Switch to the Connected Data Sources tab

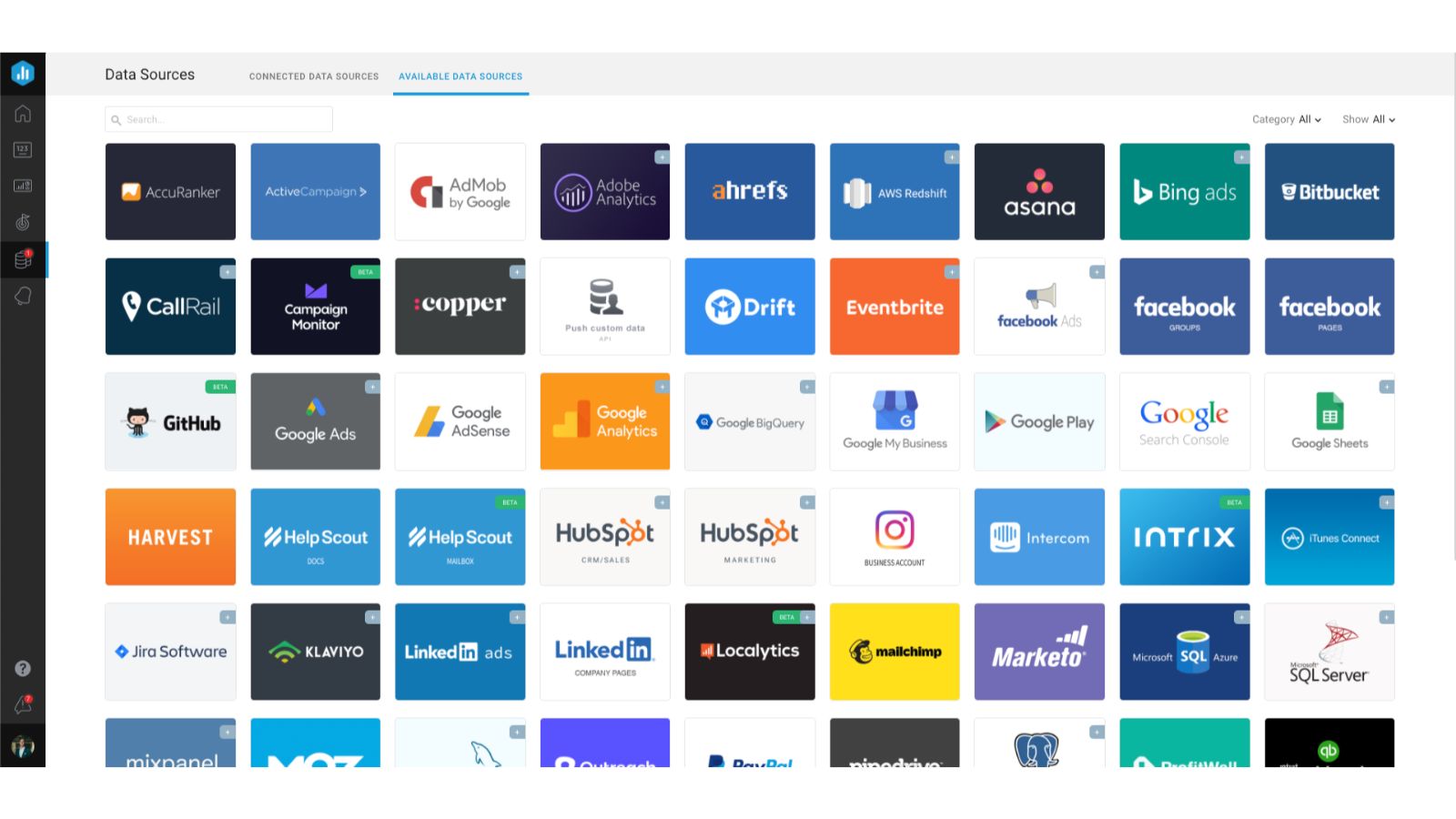[313, 76]
